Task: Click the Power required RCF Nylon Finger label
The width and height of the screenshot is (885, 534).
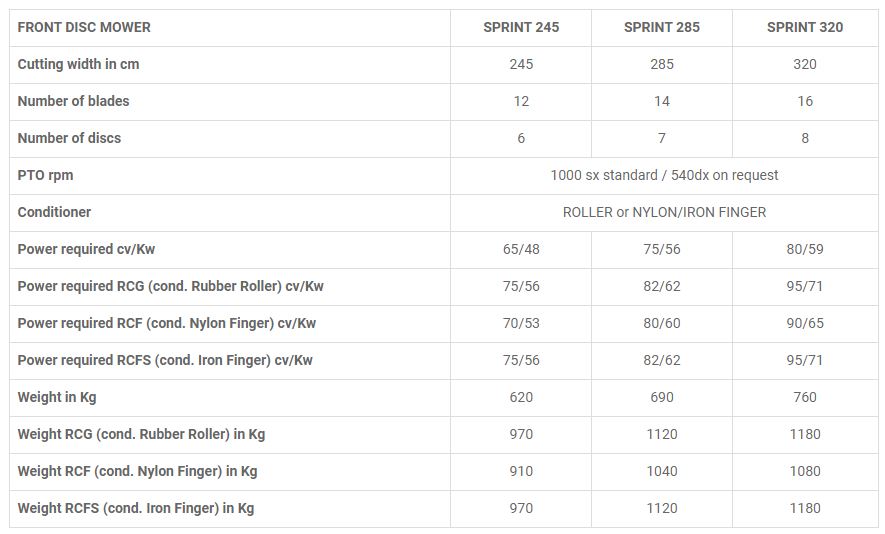Action: tap(166, 323)
